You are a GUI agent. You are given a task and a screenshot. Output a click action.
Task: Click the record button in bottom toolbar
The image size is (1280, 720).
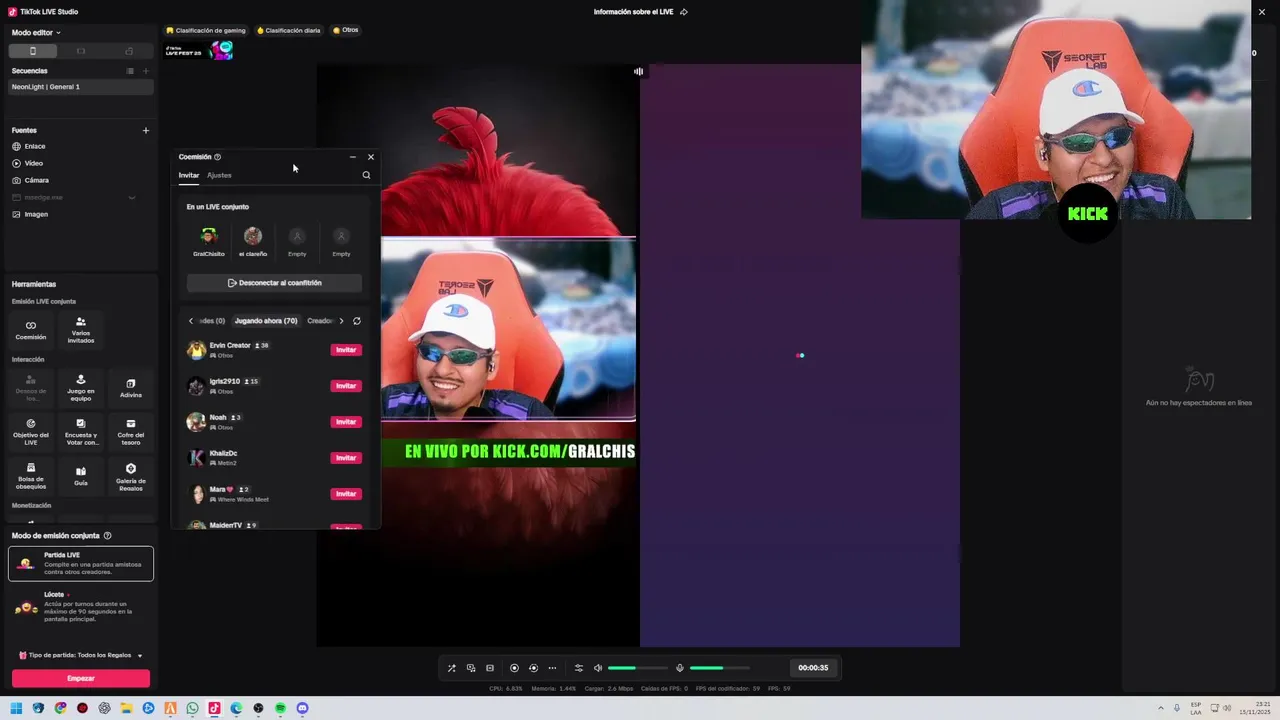514,668
